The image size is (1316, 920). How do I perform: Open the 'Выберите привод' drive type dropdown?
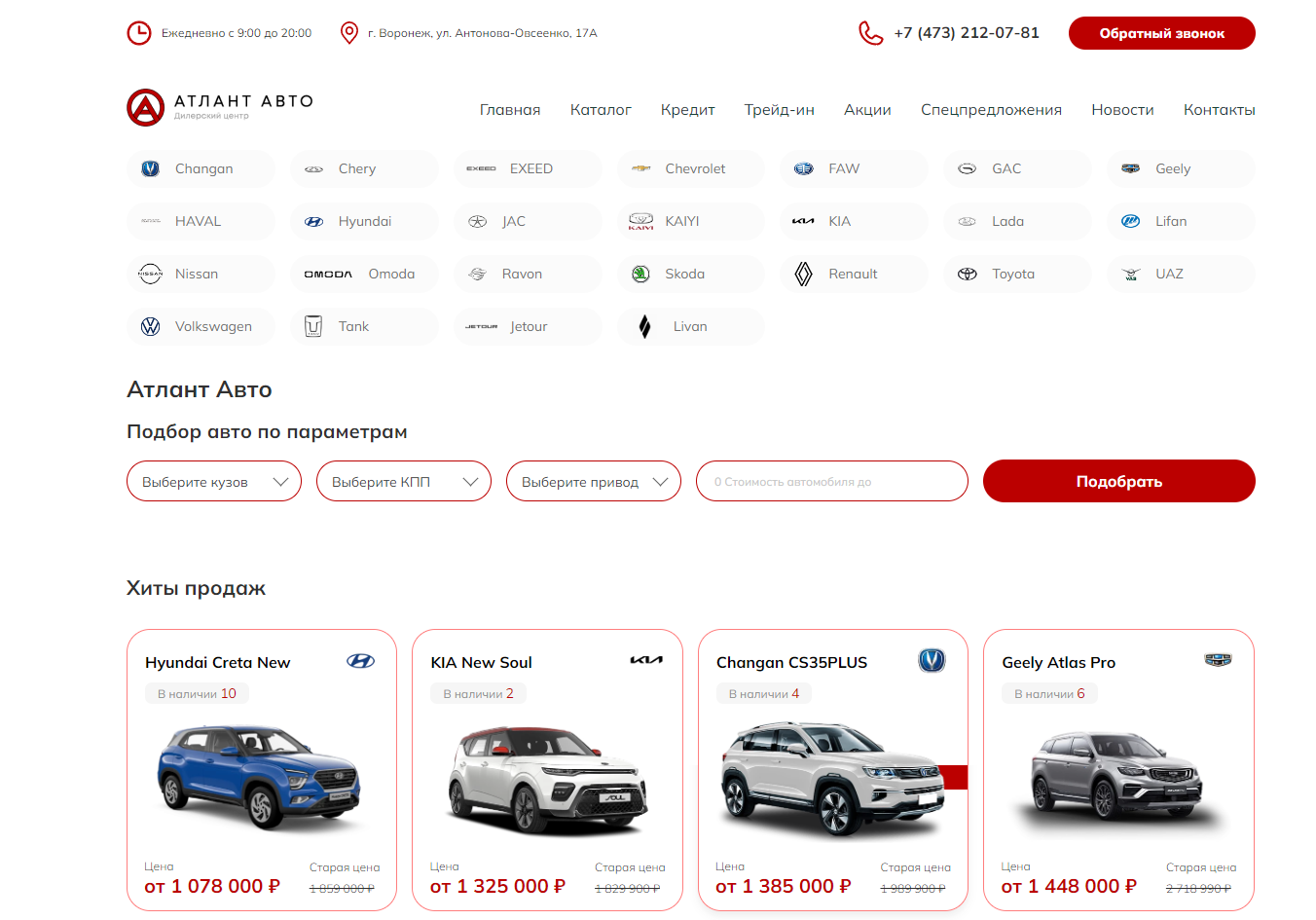(594, 481)
